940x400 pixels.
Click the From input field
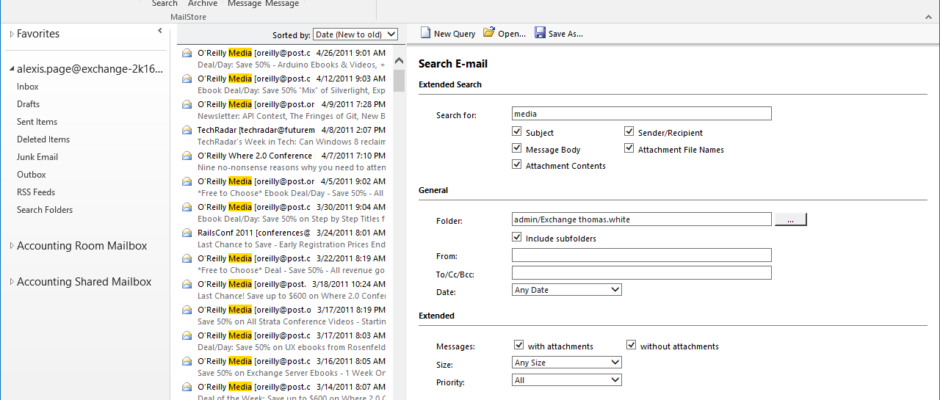[641, 255]
